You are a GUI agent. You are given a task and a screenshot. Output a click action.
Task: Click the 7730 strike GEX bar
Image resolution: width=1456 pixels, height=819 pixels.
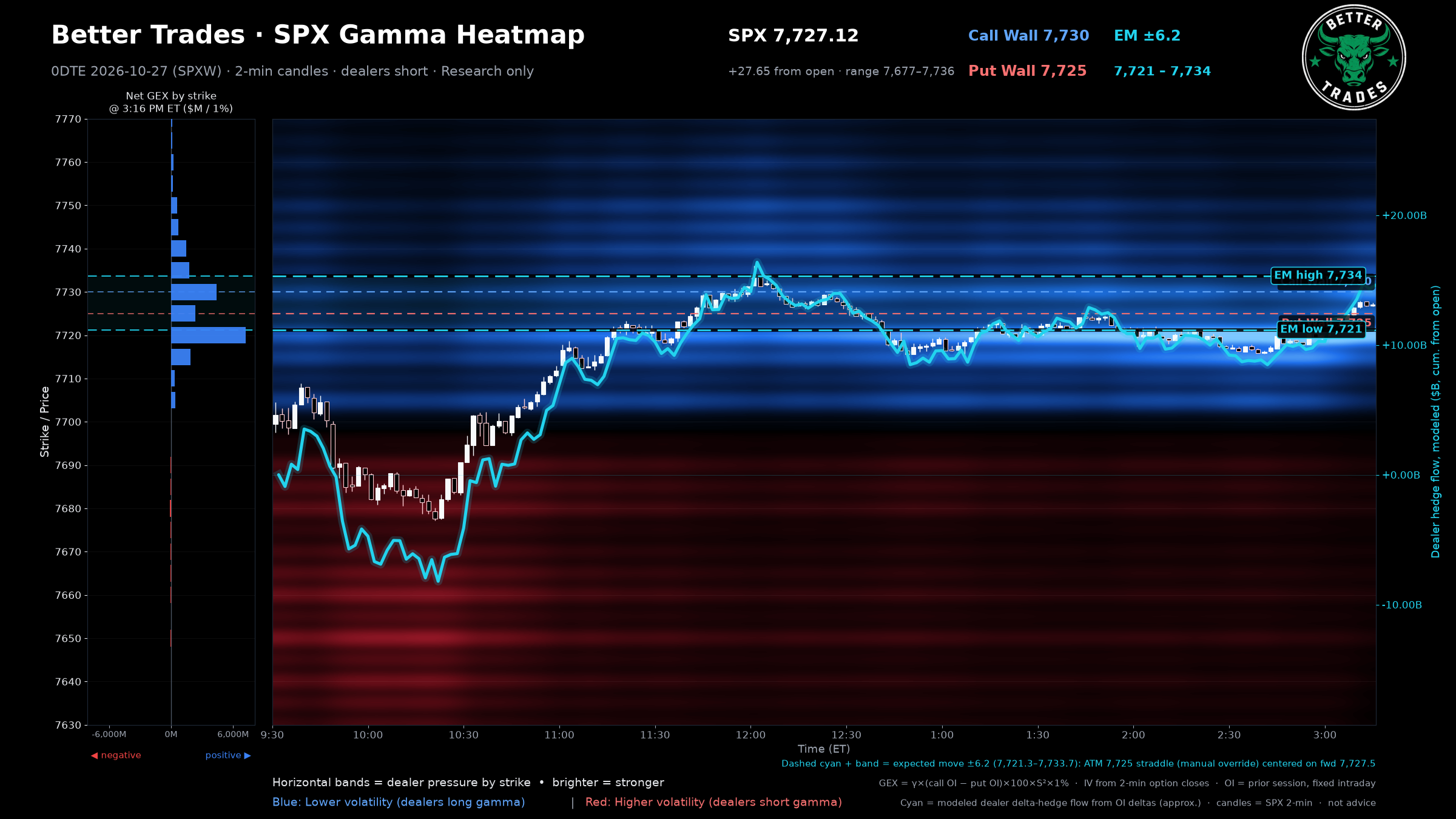(x=194, y=292)
